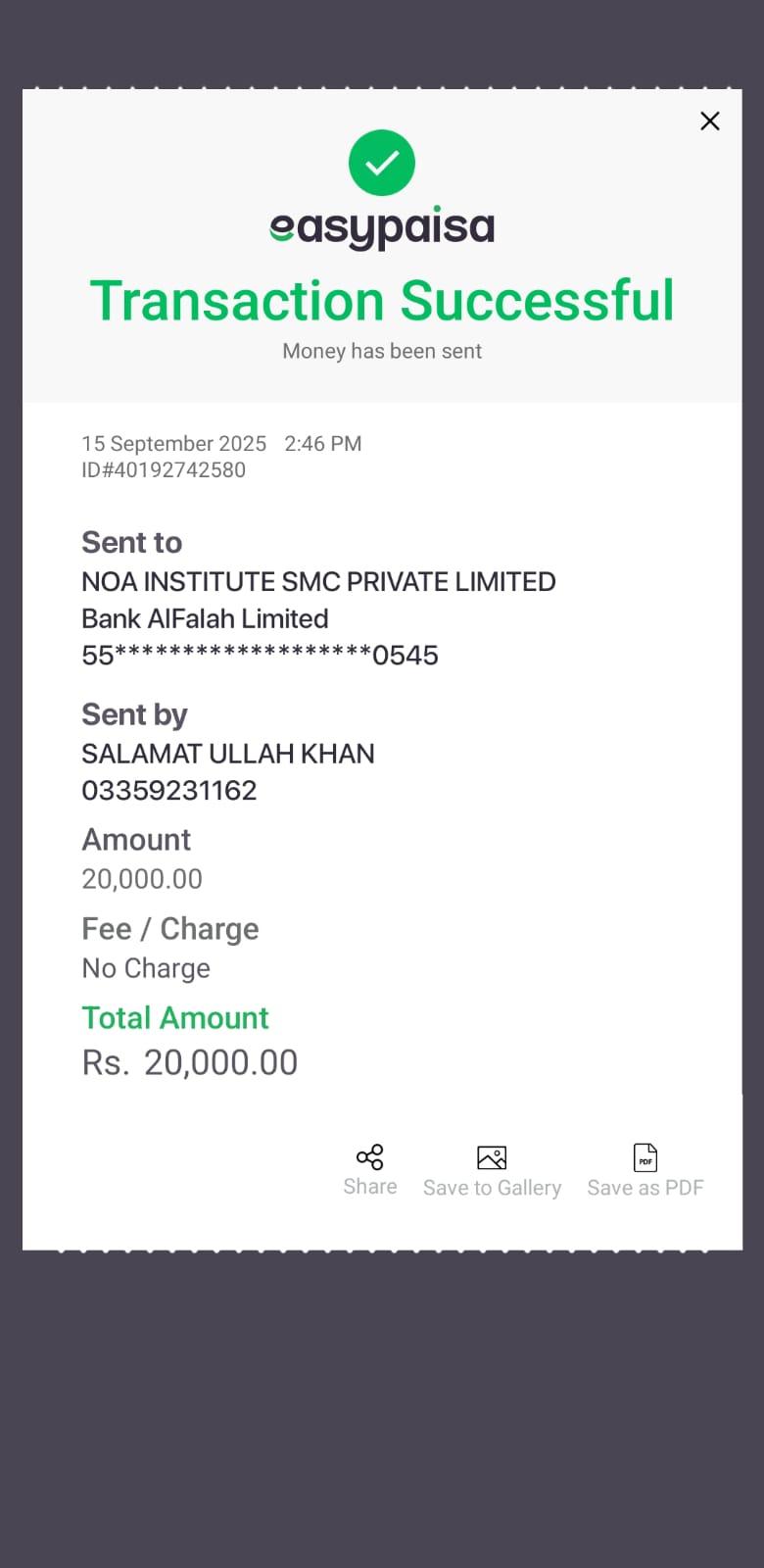The width and height of the screenshot is (764, 1568).
Task: Tap the easypaisa logo
Action: (382, 227)
